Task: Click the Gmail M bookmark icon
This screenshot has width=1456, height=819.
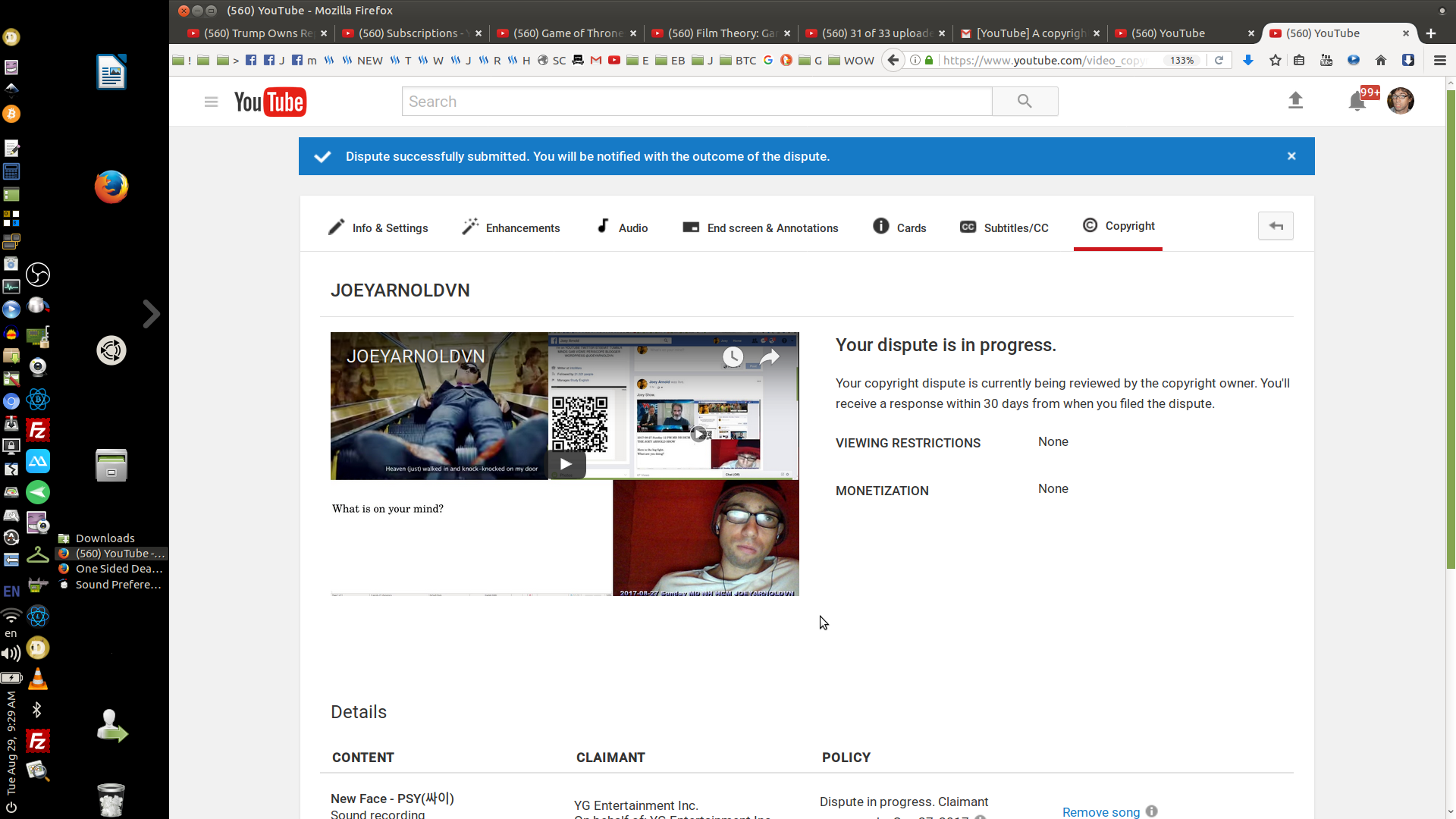Action: tap(596, 60)
